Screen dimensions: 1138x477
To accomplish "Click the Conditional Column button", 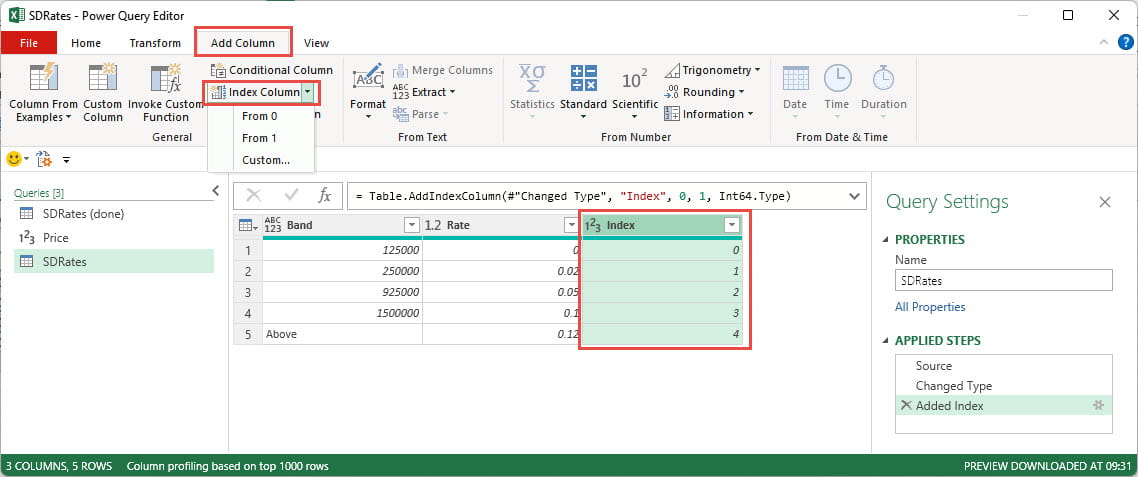I will (272, 70).
